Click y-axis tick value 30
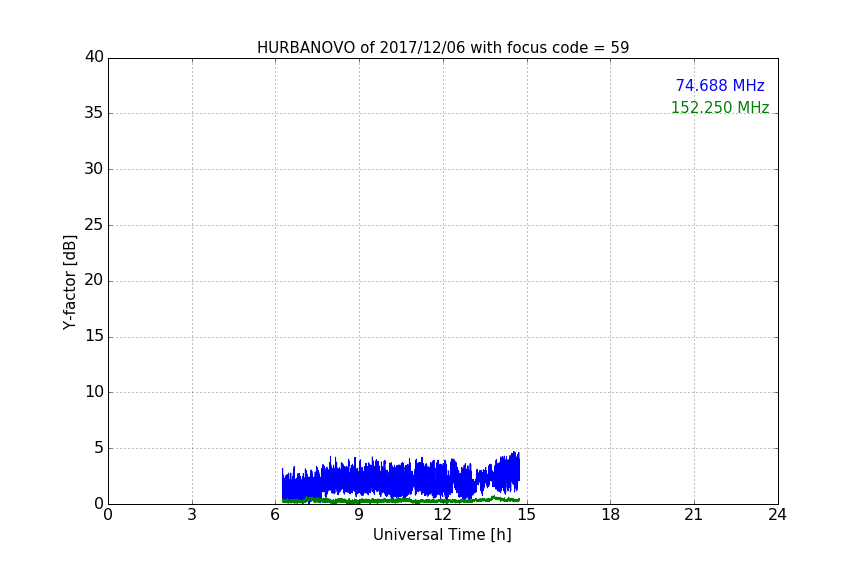Screen dimensions: 864x576 tap(94, 169)
